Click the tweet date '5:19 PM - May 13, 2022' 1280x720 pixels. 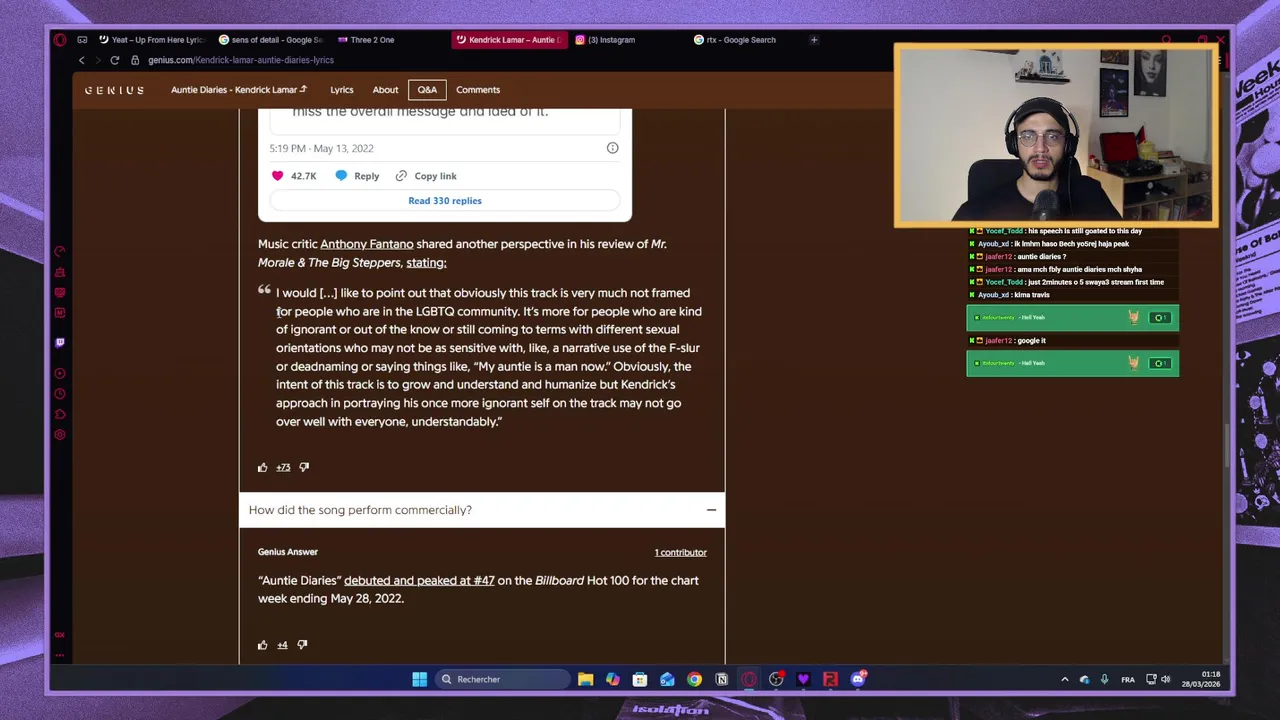tap(321, 148)
